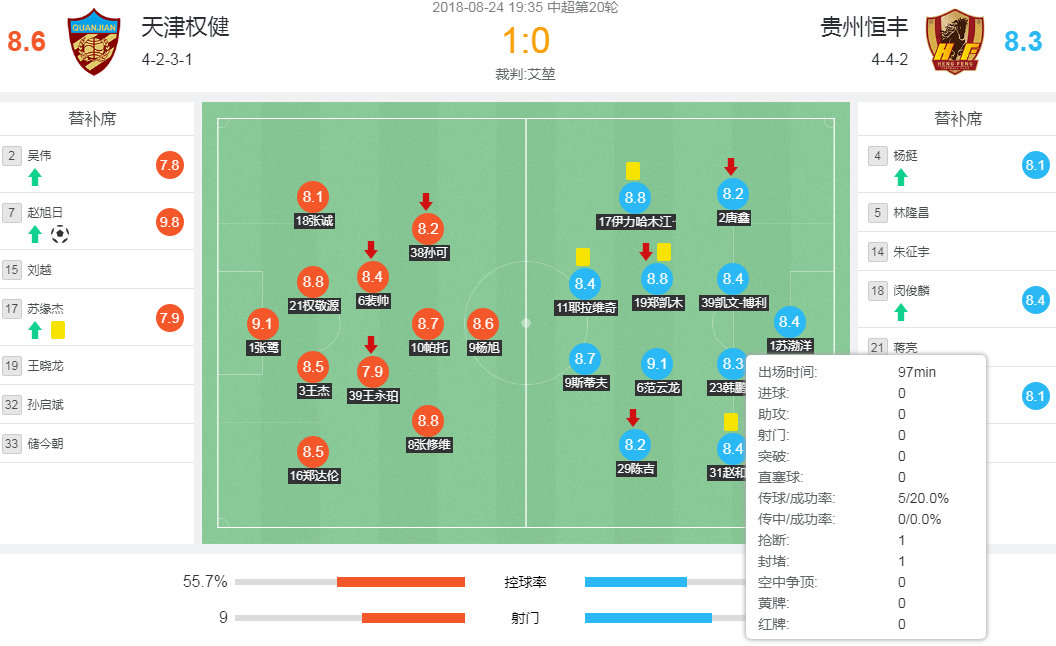Image resolution: width=1056 pixels, height=646 pixels.
Task: Click the Tianjin Quanjian team crest logo
Action: point(95,42)
